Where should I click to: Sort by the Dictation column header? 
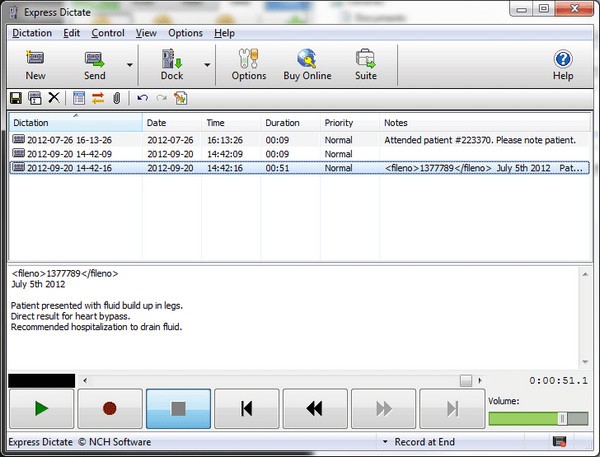tap(76, 123)
